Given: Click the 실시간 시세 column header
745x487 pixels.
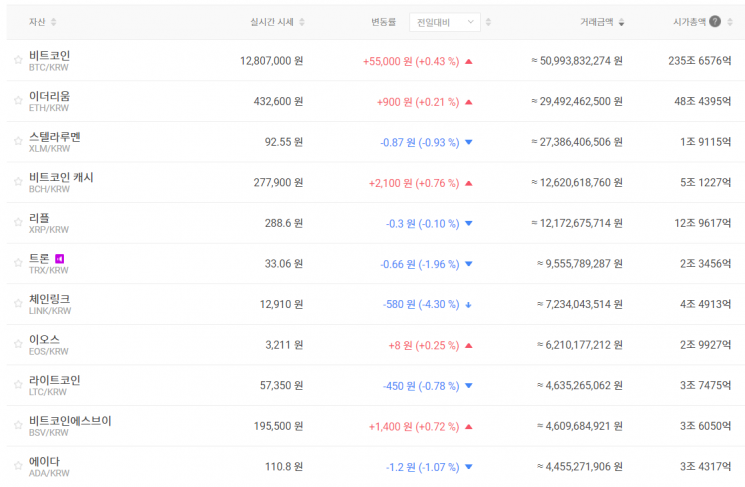Looking at the screenshot, I should pyautogui.click(x=272, y=22).
